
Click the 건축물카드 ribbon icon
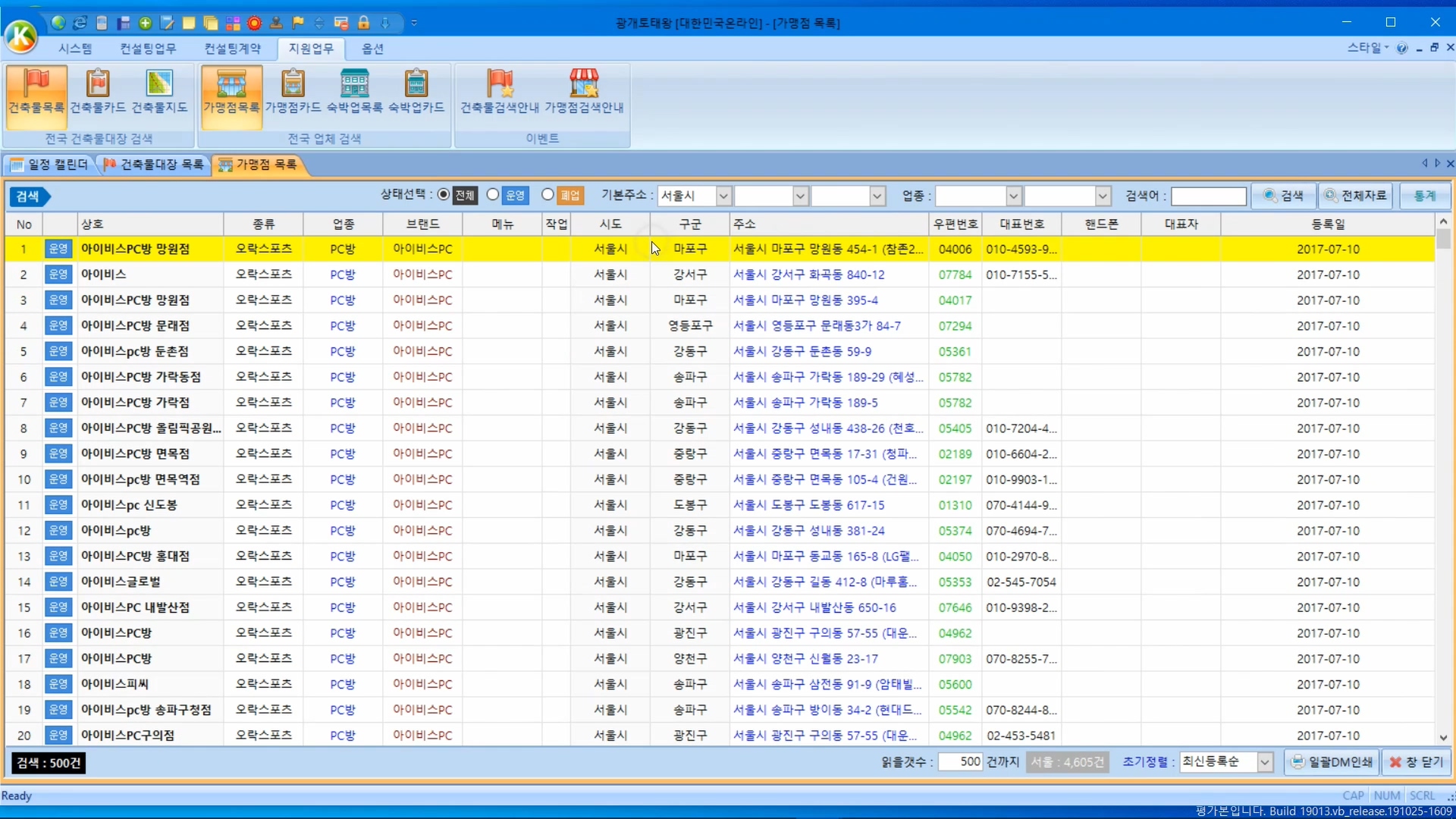tap(98, 91)
